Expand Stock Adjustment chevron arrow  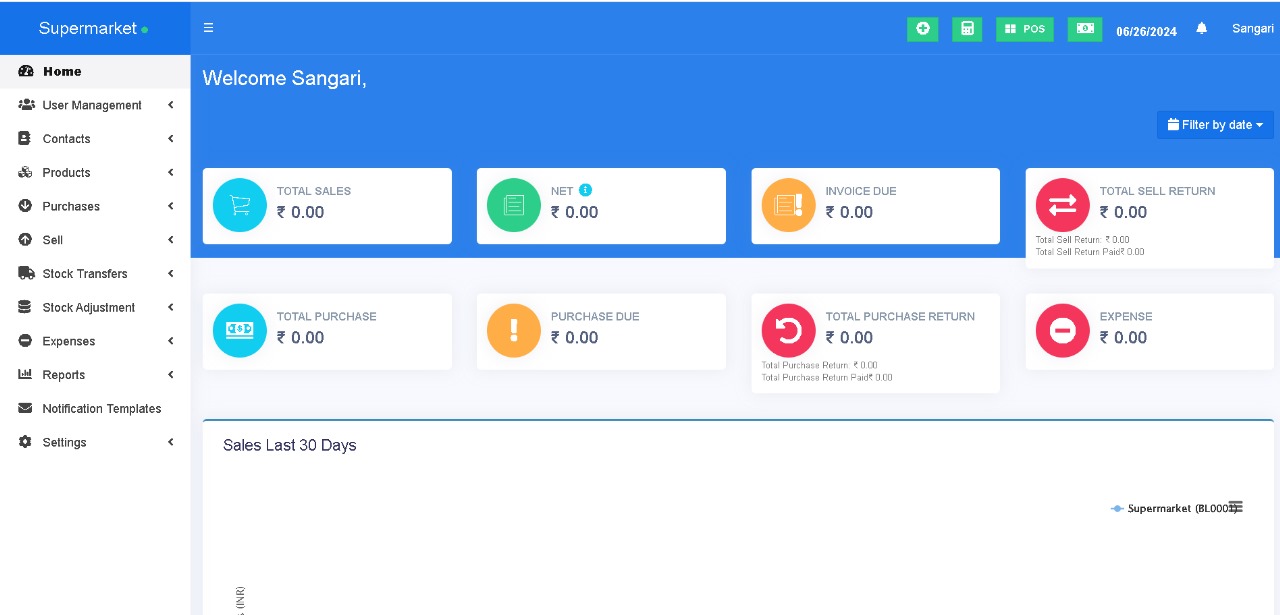[x=171, y=307]
